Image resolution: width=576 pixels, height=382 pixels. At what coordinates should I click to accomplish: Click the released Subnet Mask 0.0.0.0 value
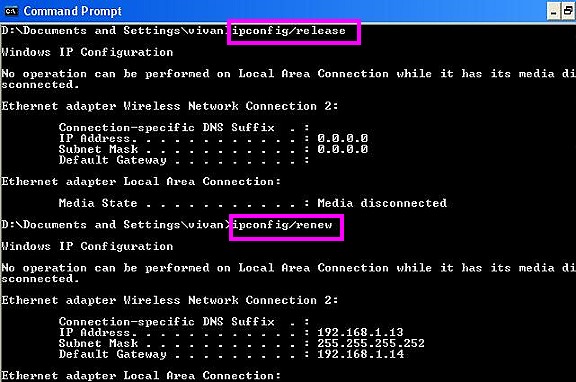[x=342, y=149]
